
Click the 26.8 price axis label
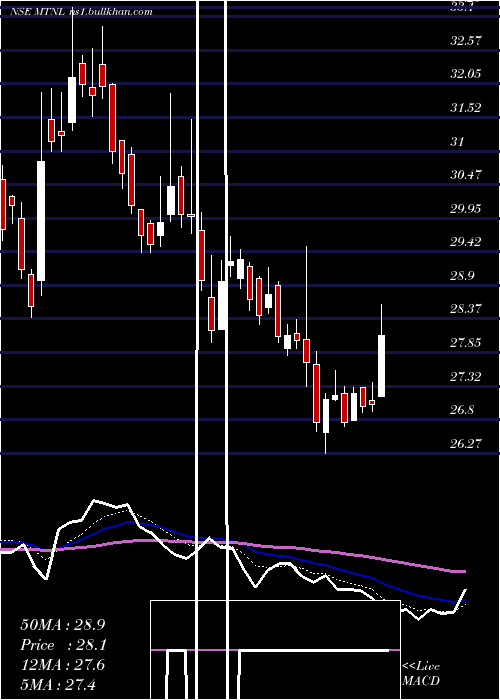click(462, 410)
